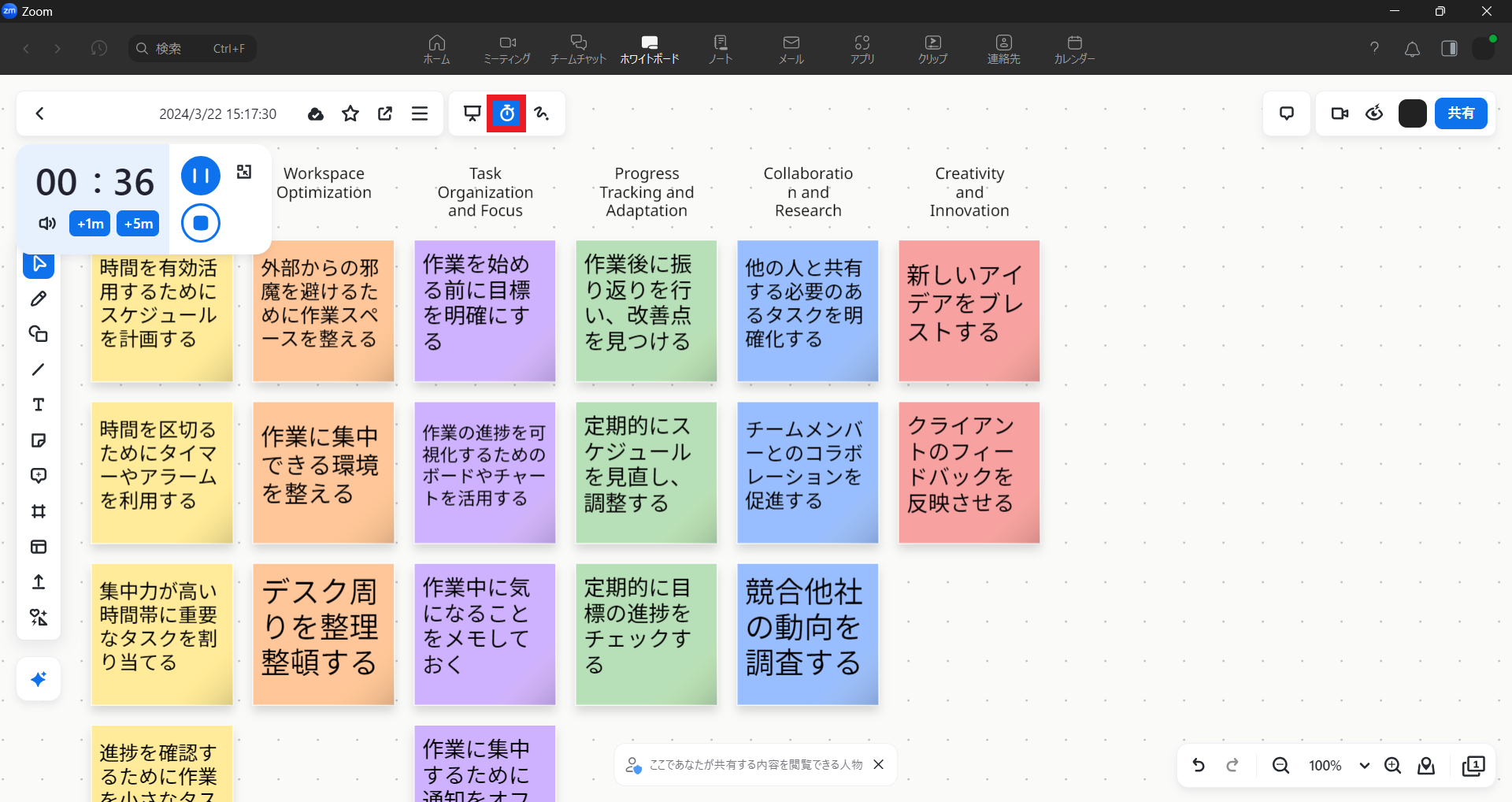1512x802 pixels.
Task: Open the チームチャット tab
Action: (578, 49)
